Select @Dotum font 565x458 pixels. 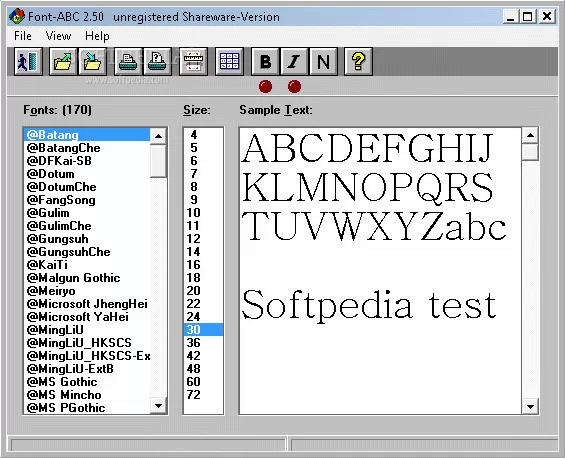click(87, 174)
